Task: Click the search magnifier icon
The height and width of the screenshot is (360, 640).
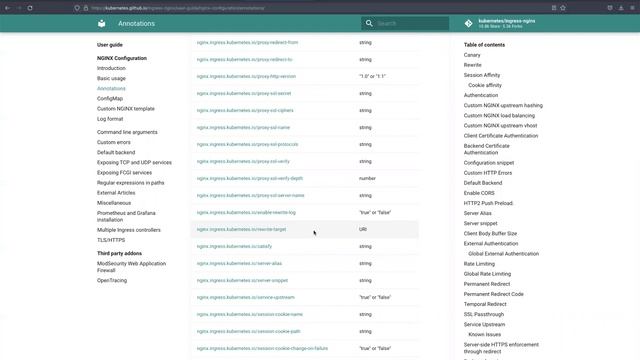Action: pos(369,23)
